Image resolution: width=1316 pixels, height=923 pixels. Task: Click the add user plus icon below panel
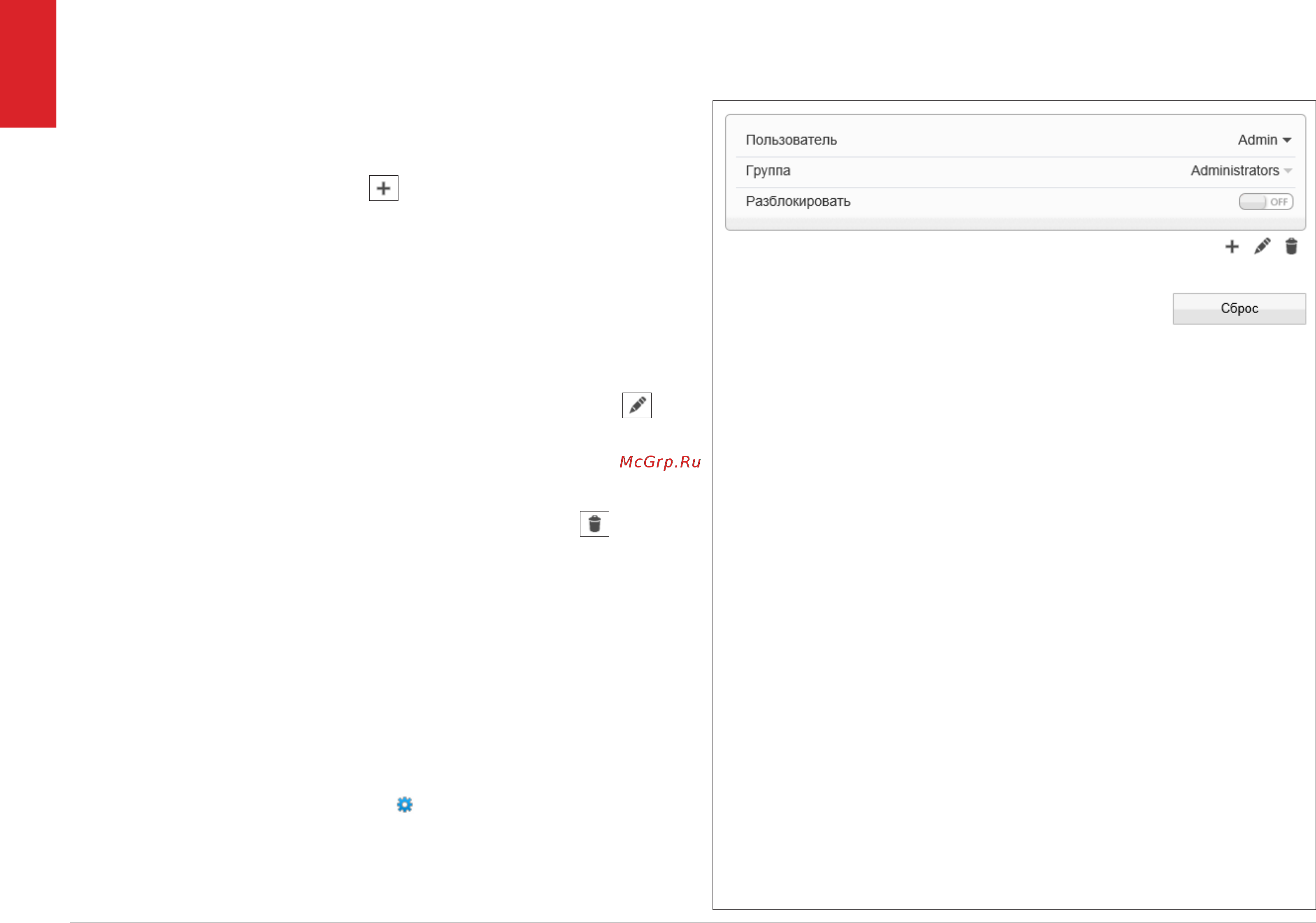[1232, 247]
